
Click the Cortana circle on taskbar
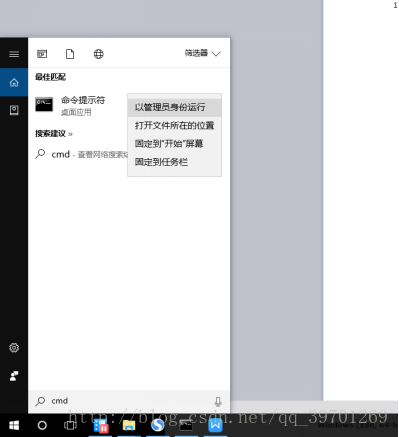(42, 425)
